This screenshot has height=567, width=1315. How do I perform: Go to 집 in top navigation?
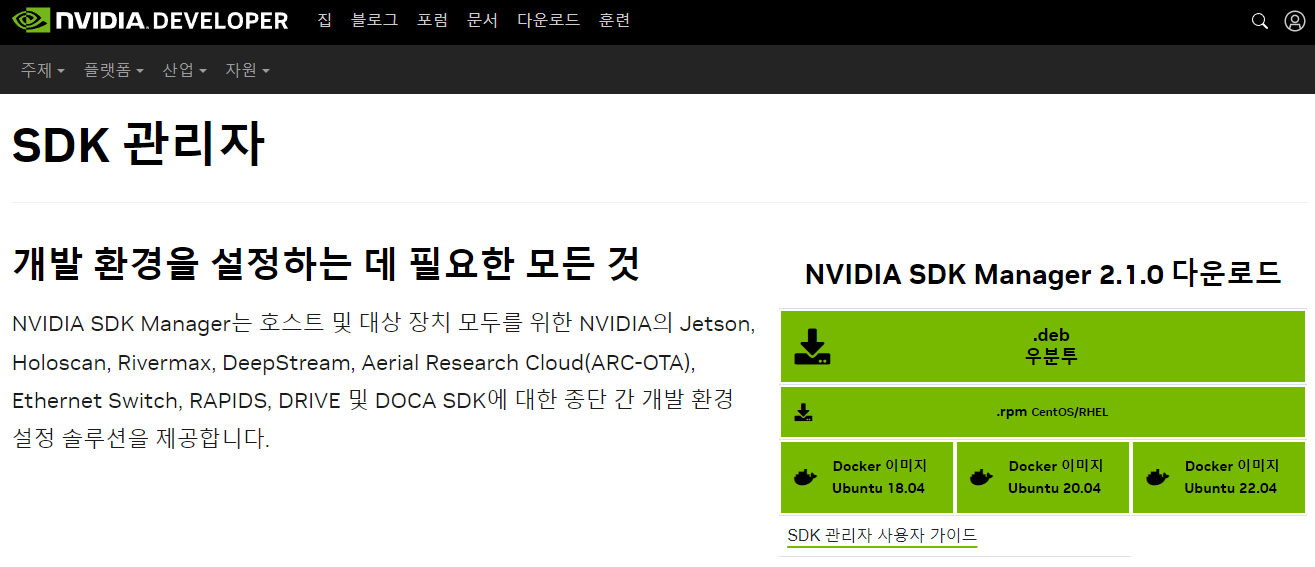(324, 20)
